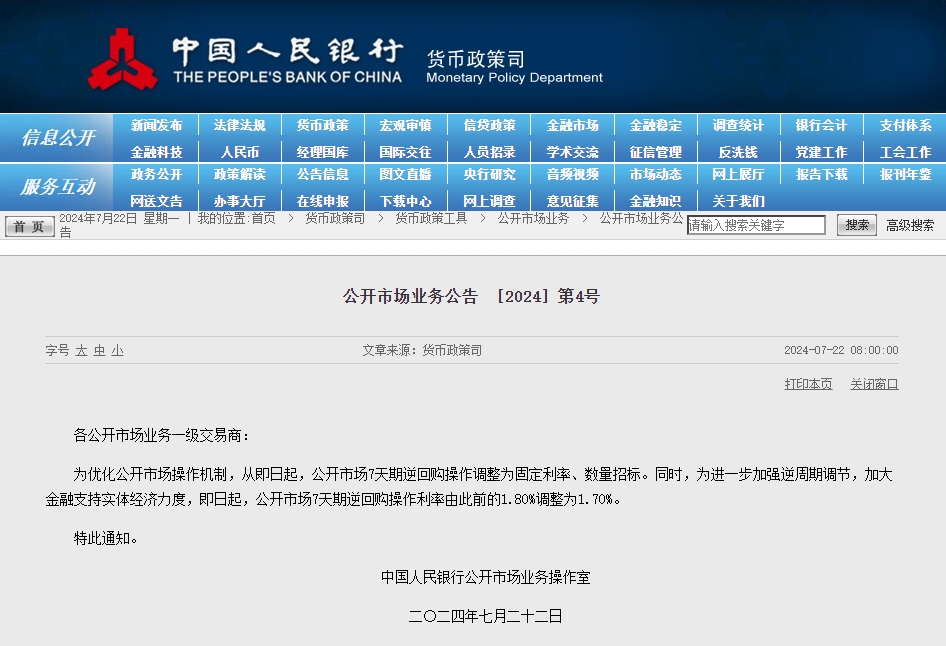Select 报刊年鉴 in service menu
This screenshot has width=946, height=646.
906,174
